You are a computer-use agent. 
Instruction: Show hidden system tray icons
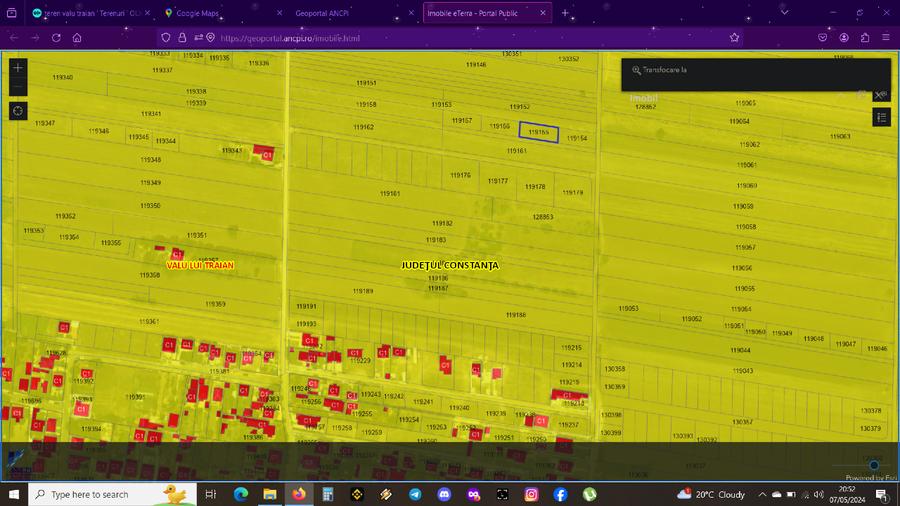[762, 495]
